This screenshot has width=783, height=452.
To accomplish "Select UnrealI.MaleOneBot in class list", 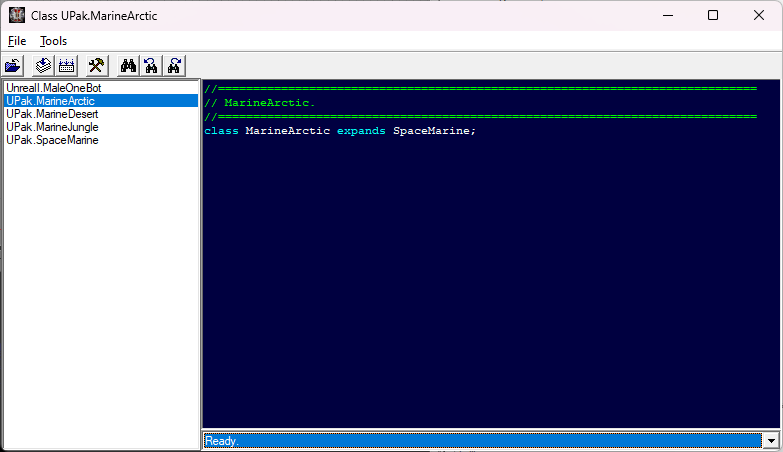I will coord(101,88).
